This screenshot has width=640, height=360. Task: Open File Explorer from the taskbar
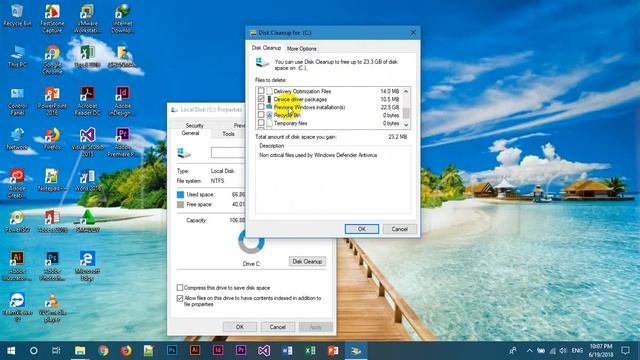pos(80,351)
